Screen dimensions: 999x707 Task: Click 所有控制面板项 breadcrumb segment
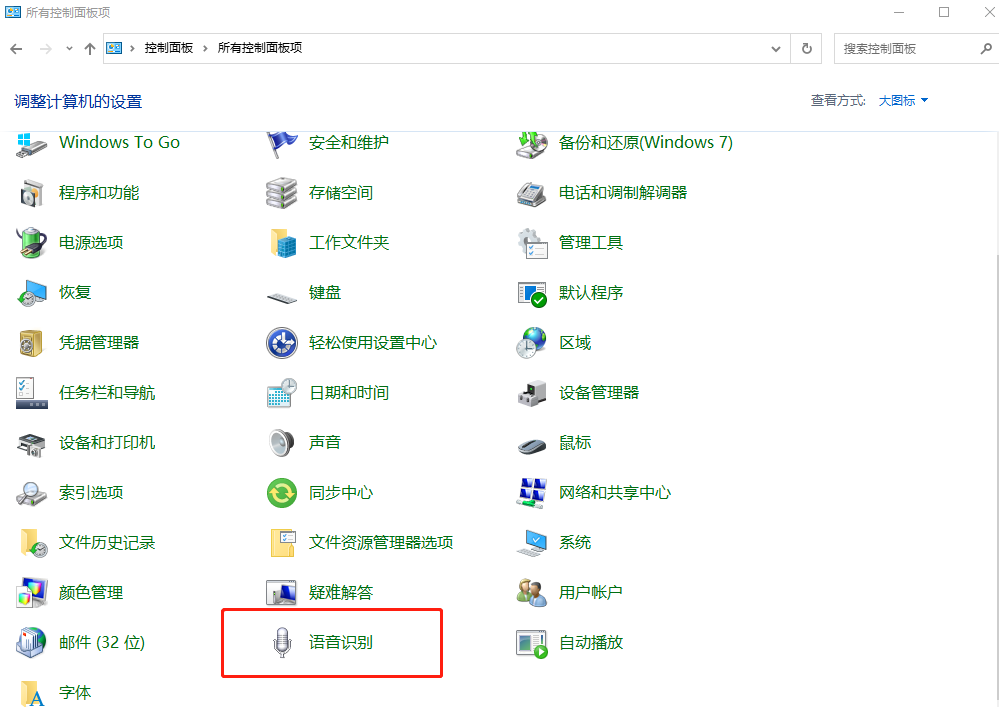click(x=259, y=48)
